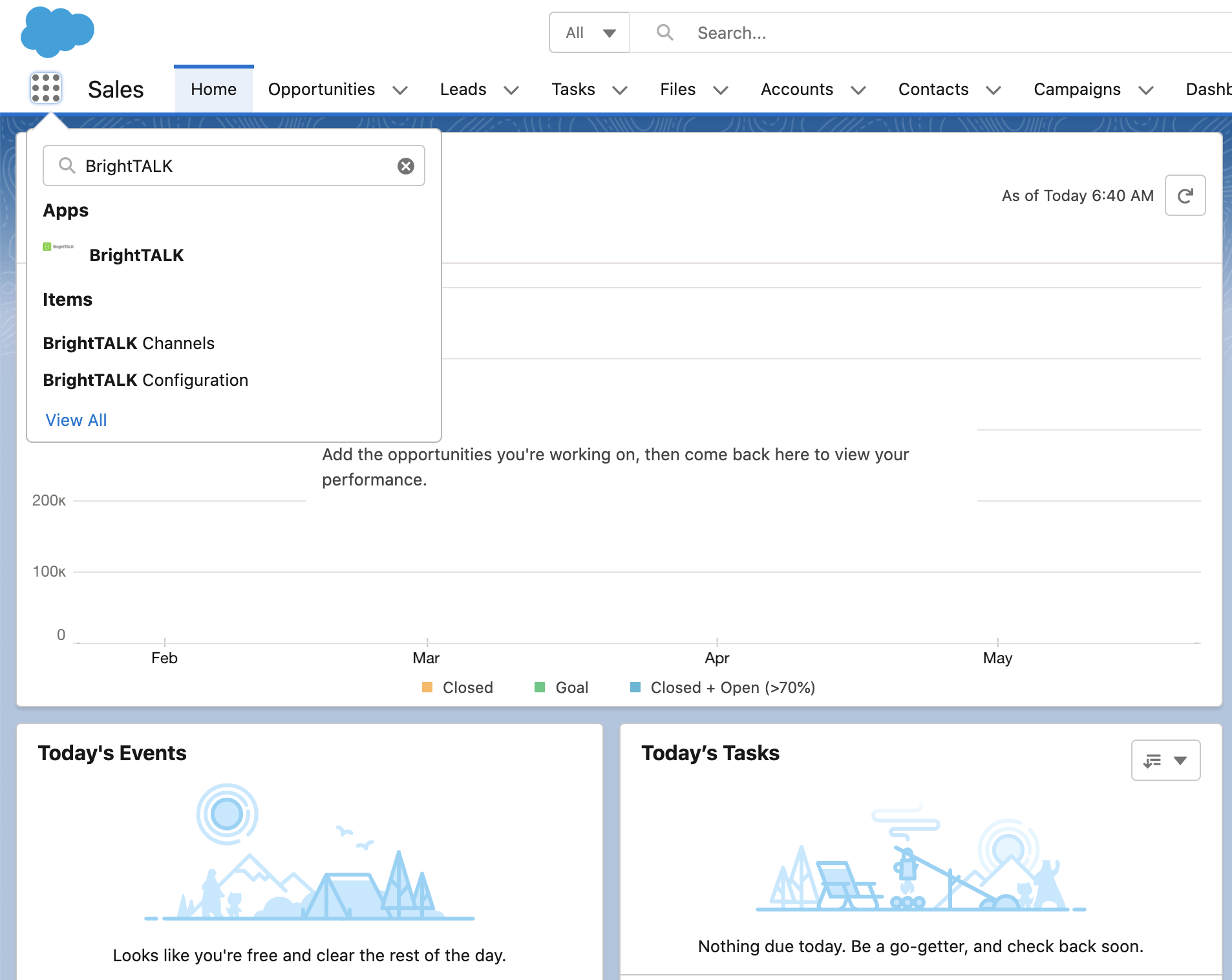Click the Salesforce cloud logo
The image size is (1232, 980).
point(58,32)
